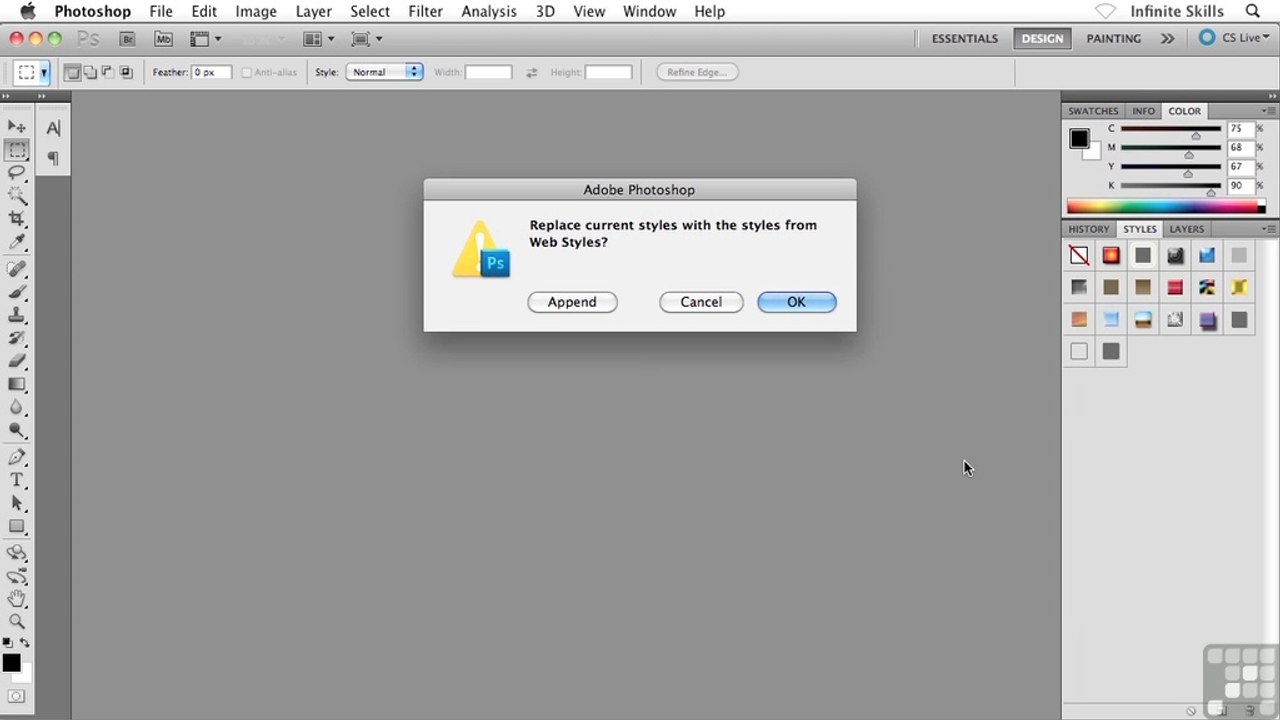
Task: Swap foreground and background colors
Action: pyautogui.click(x=25, y=643)
